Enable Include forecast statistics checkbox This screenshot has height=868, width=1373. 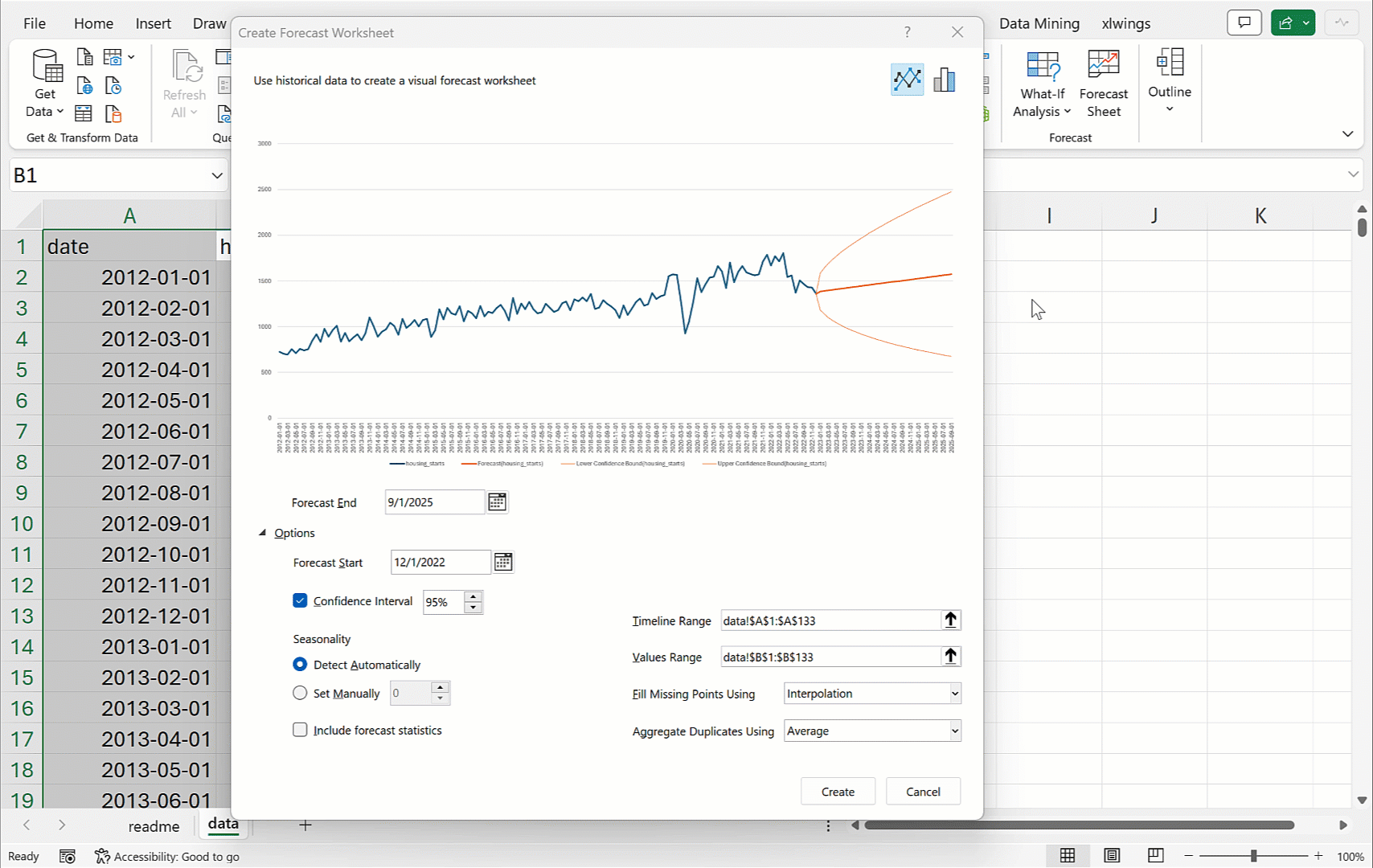click(300, 731)
